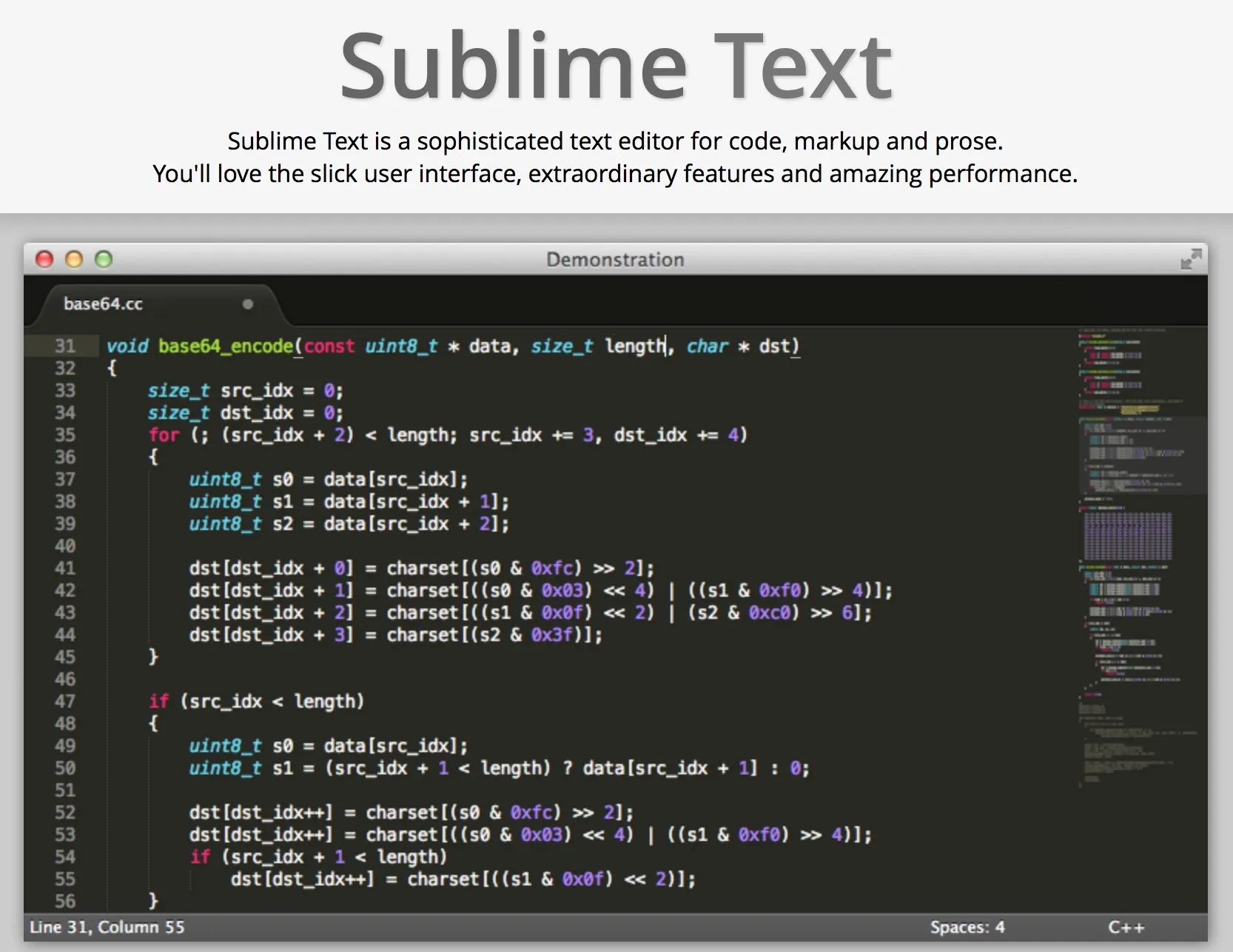Click 'src_idx' variable declaration on line 33
The image size is (1233, 952).
257,391
